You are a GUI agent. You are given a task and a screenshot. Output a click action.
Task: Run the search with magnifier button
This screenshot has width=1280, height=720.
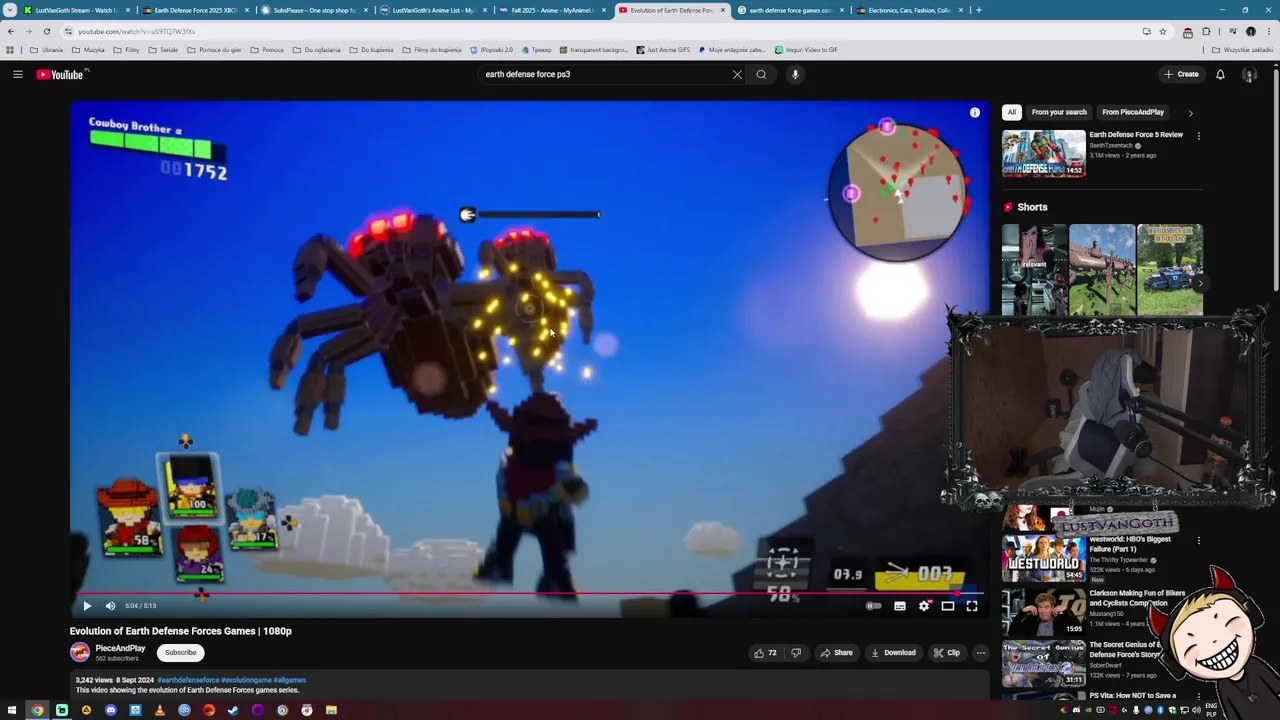coord(761,74)
